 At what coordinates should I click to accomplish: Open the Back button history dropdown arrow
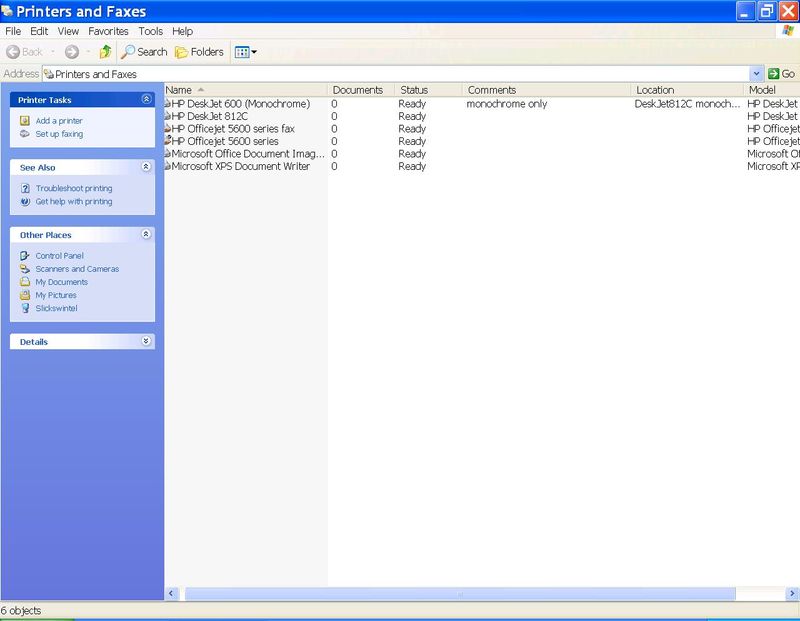(x=53, y=52)
